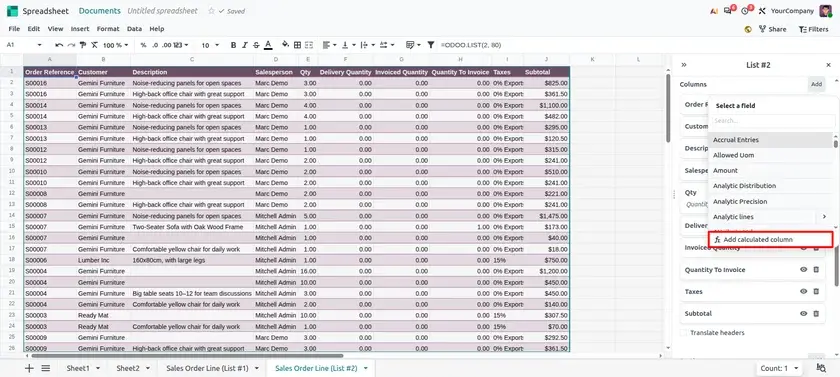Delete the Taxes column
The height and width of the screenshot is (377, 840).
coord(816,291)
